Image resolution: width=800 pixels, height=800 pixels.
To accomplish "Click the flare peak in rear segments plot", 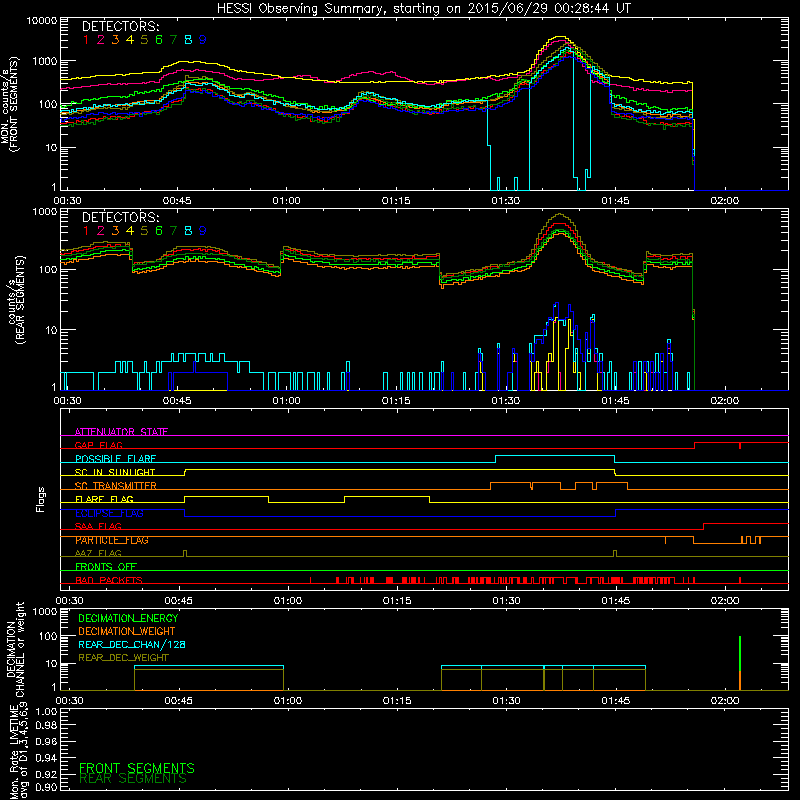I will coord(560,214).
